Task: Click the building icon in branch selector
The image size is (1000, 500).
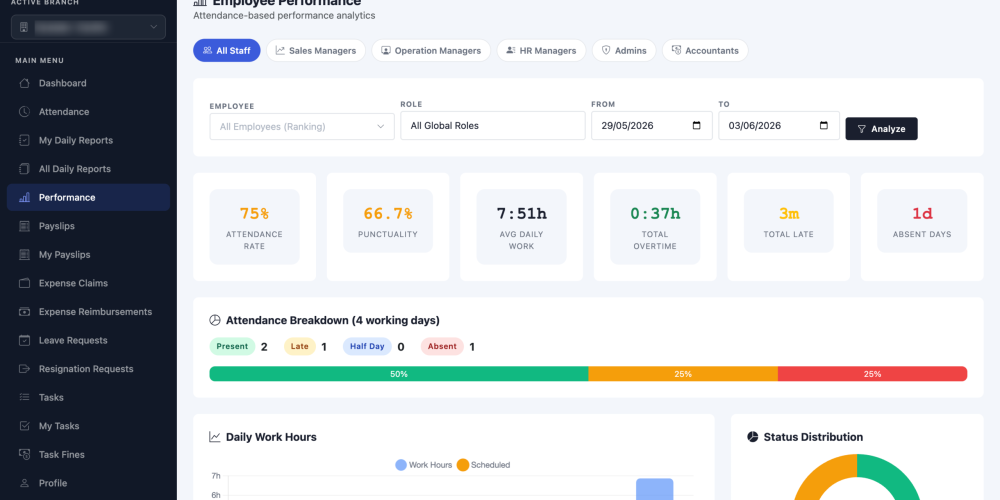Action: click(24, 27)
